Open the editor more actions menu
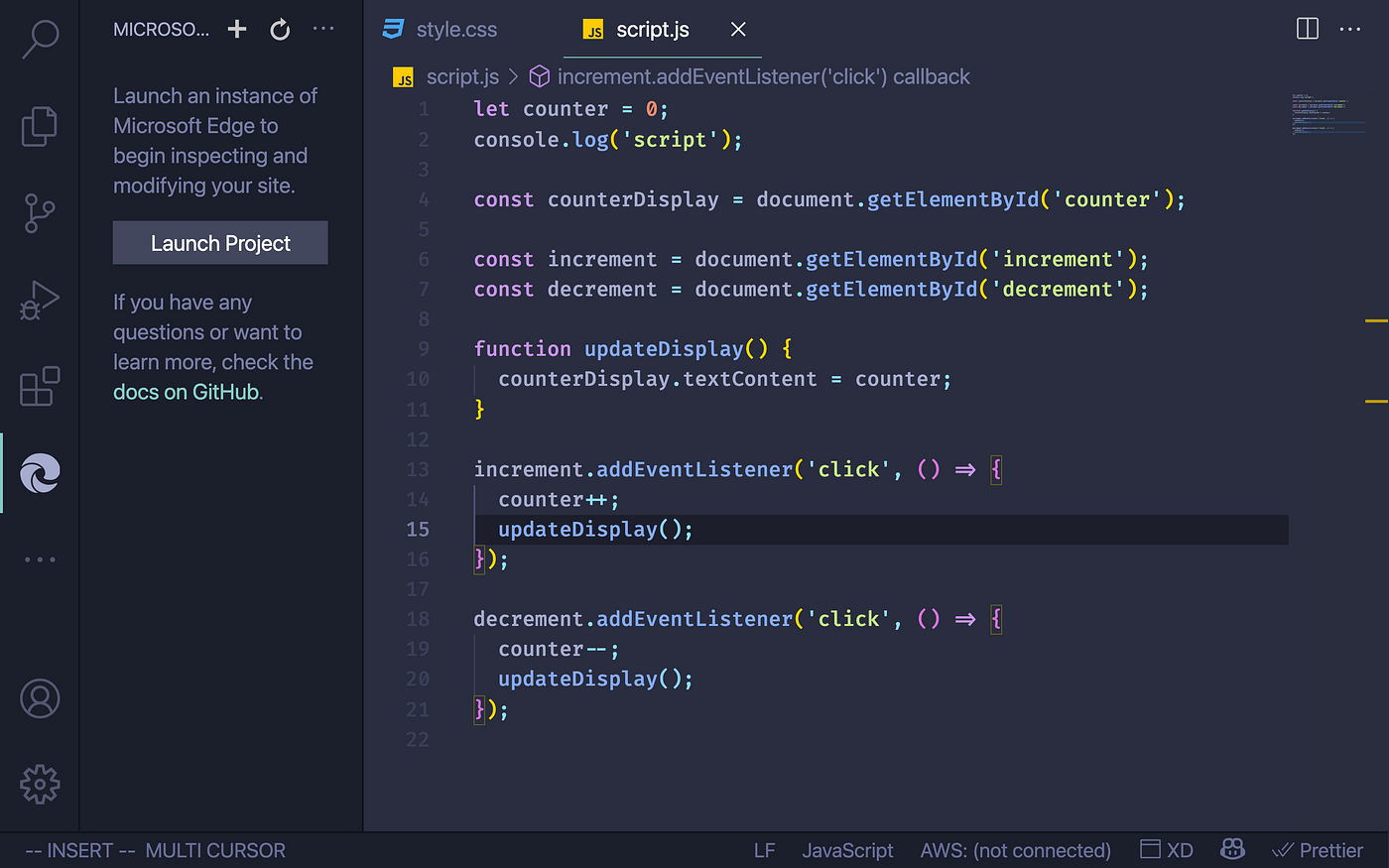The image size is (1389, 868). click(1350, 29)
